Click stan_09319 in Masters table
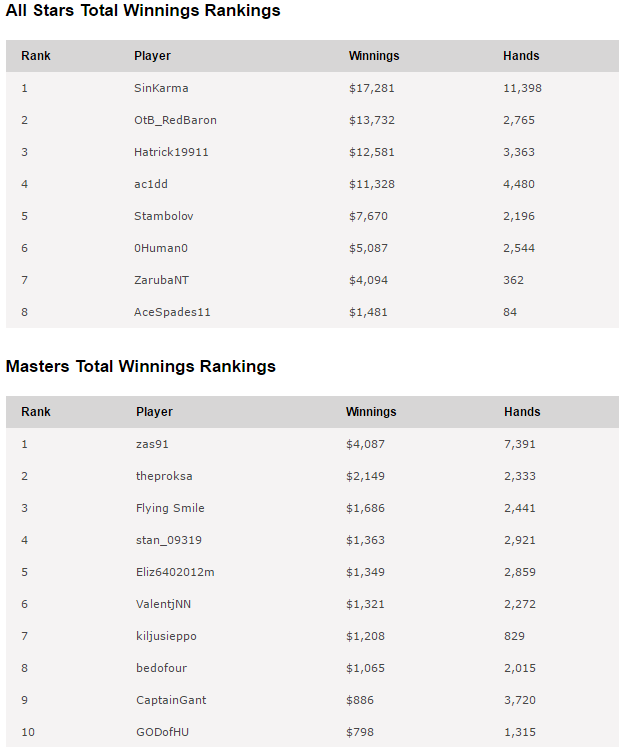623x747 pixels. 169,540
